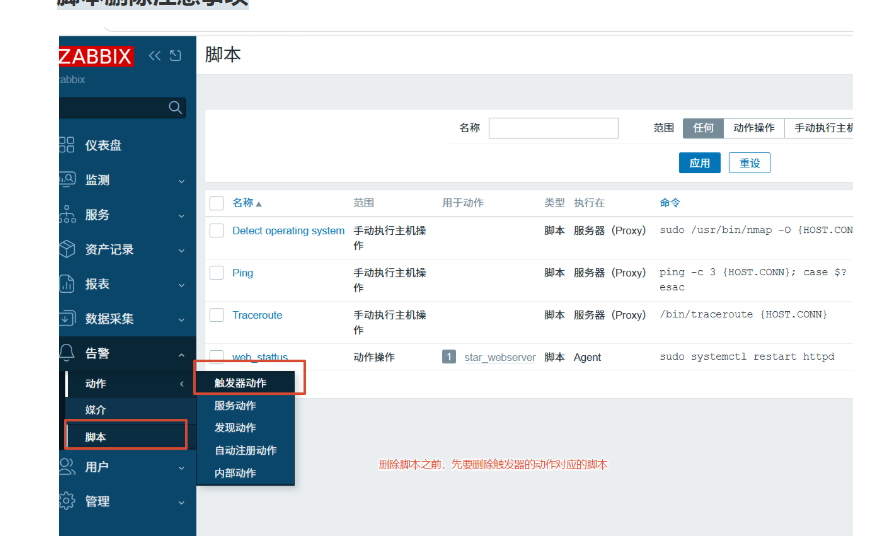
Task: Check the Ping row checkbox
Action: coord(217,273)
